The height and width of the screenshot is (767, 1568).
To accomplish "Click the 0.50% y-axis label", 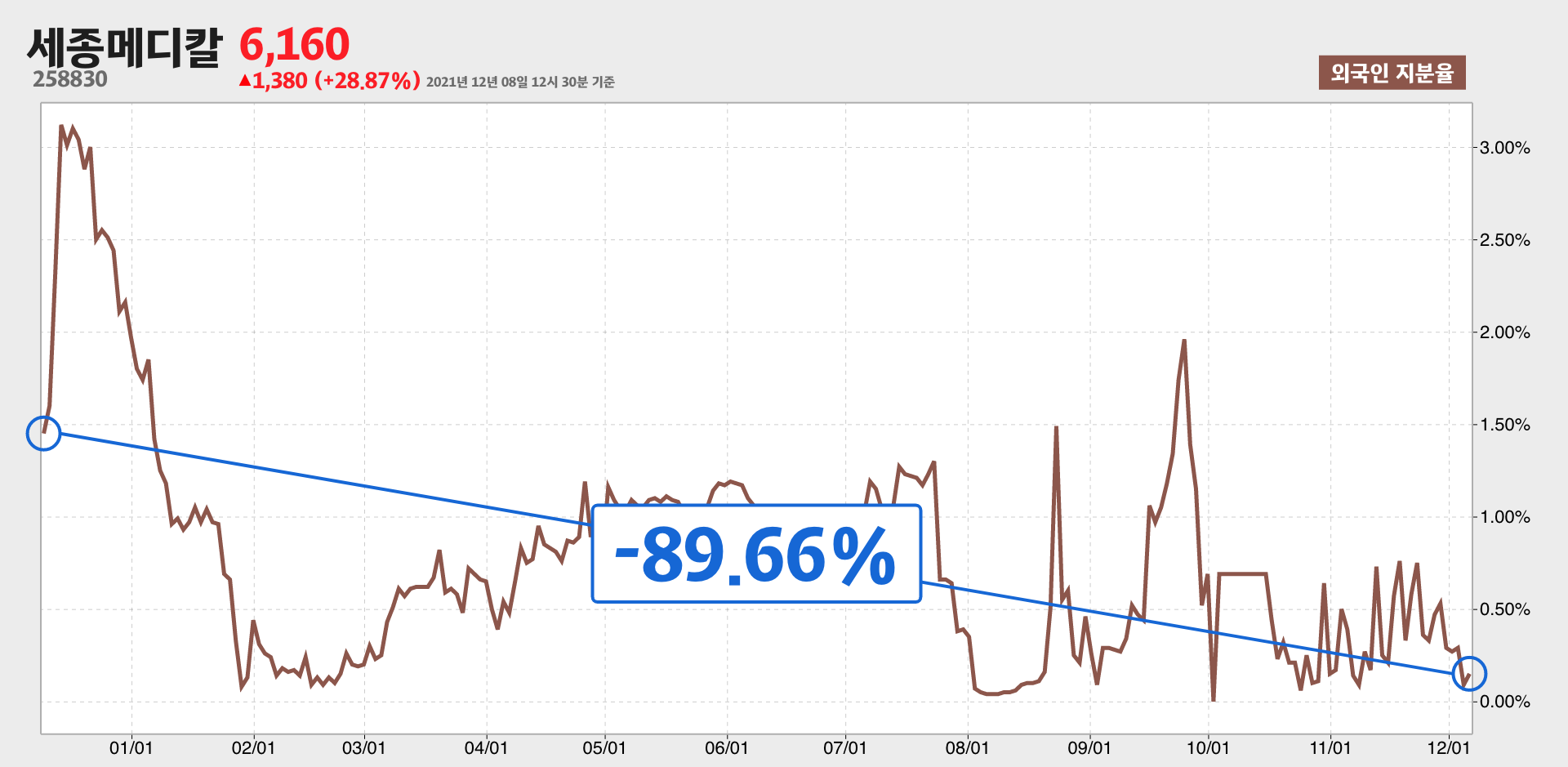I will pos(1505,609).
